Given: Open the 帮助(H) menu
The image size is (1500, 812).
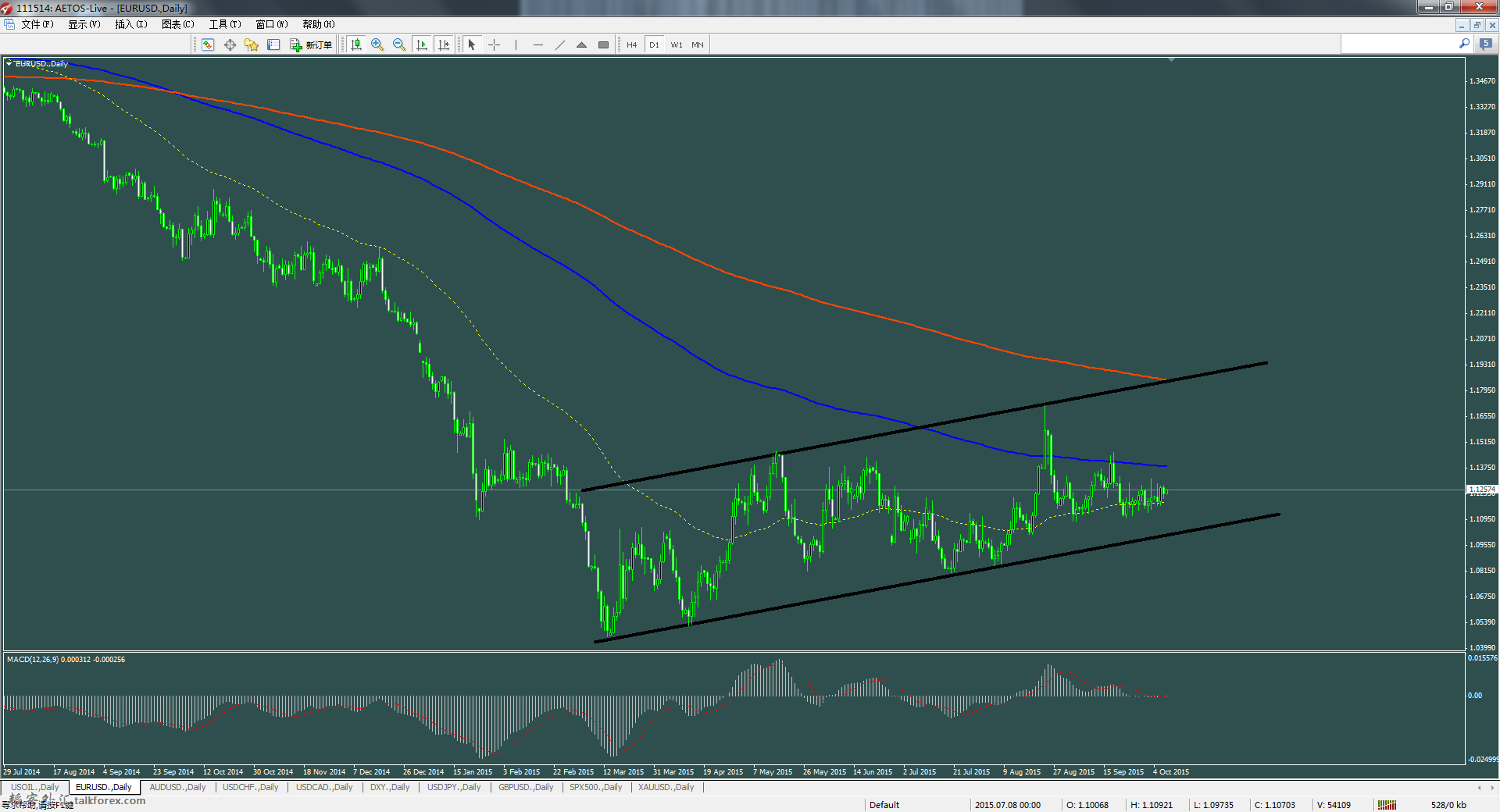Looking at the screenshot, I should click(319, 24).
